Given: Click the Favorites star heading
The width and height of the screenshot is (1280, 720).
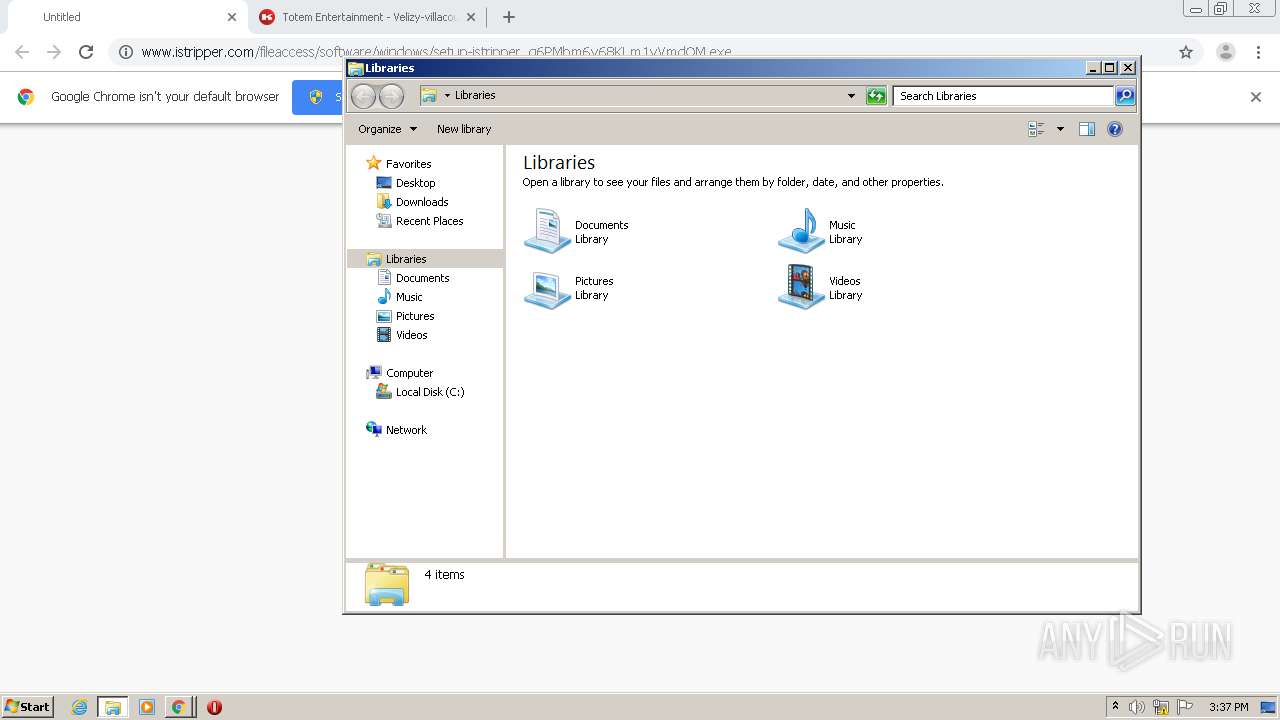Looking at the screenshot, I should (408, 164).
